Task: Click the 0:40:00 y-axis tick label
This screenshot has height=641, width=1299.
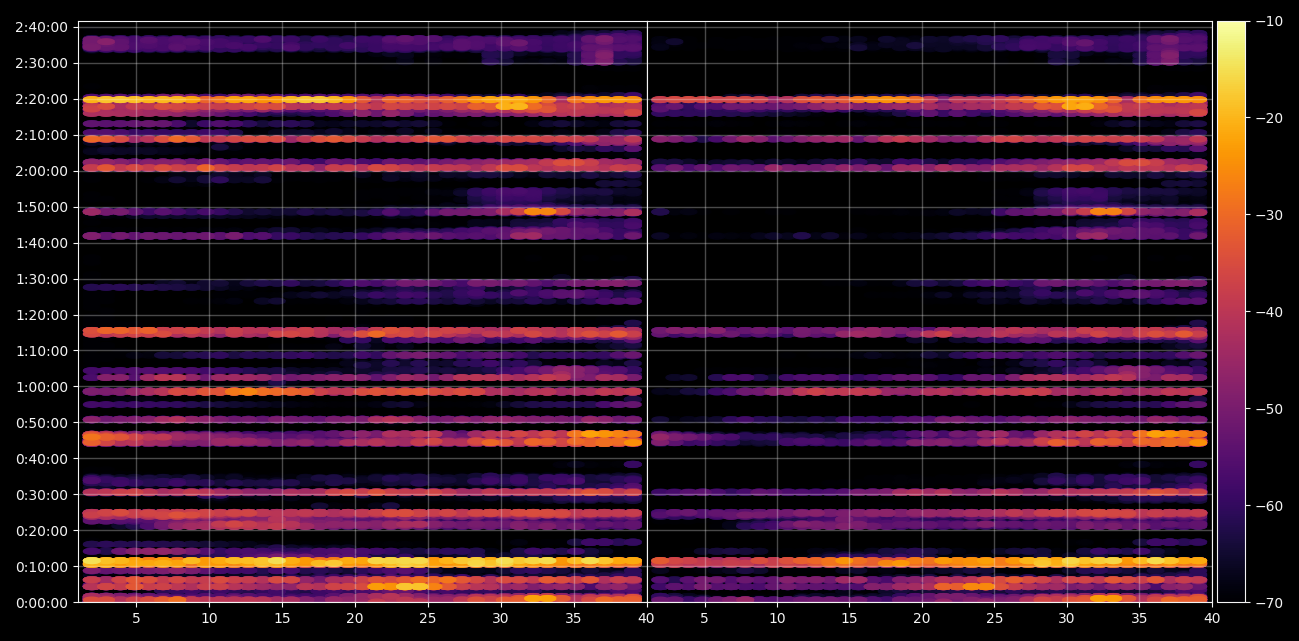Action: coord(42,458)
